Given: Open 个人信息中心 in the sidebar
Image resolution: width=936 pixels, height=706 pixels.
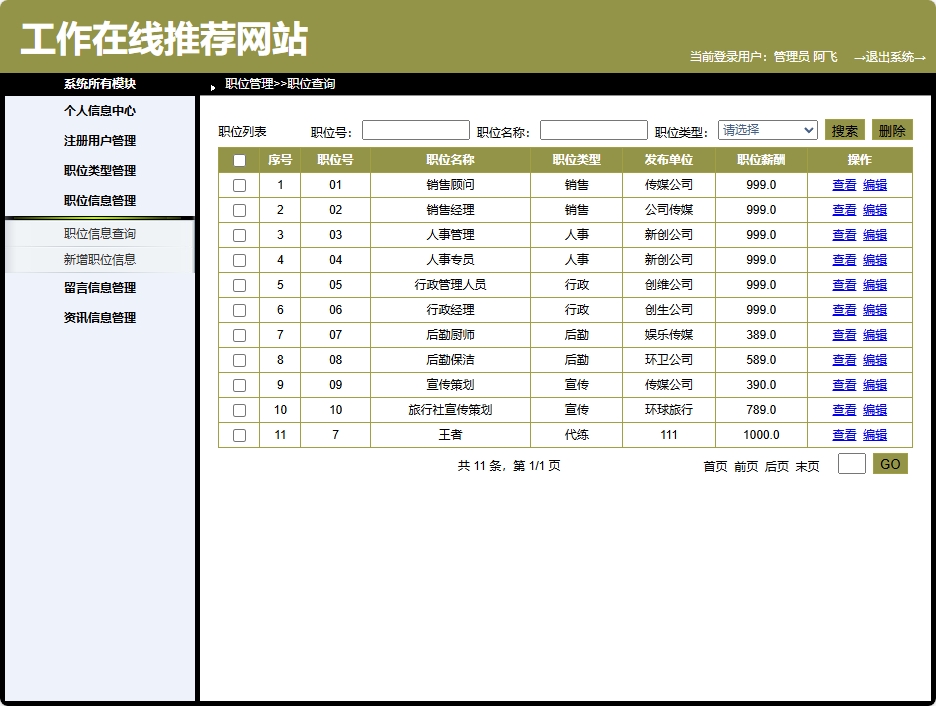Looking at the screenshot, I should coord(100,111).
